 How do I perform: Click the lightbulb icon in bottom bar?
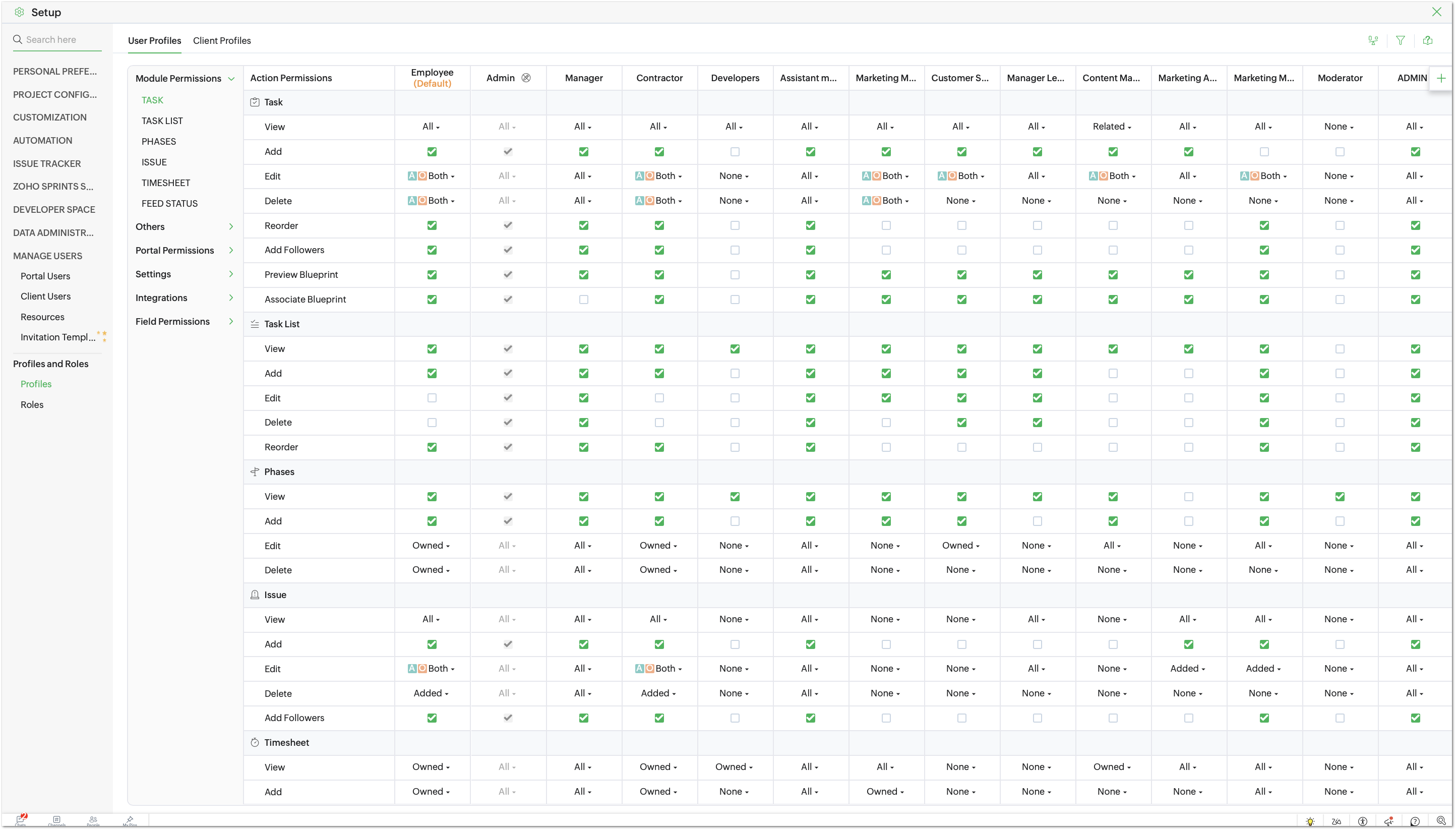(1310, 821)
